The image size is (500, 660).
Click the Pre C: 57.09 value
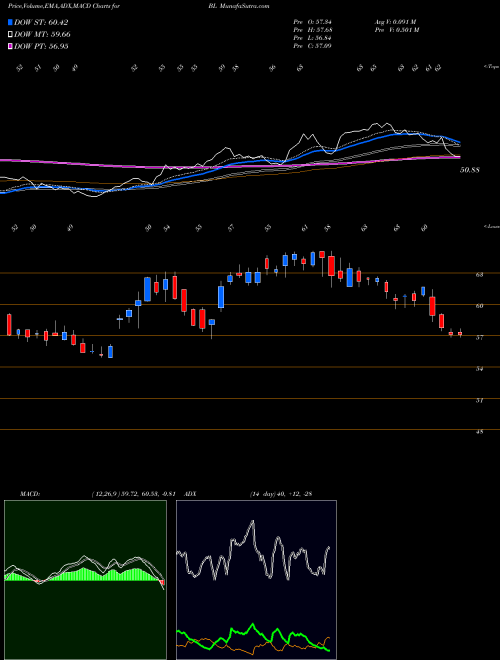click(x=312, y=45)
